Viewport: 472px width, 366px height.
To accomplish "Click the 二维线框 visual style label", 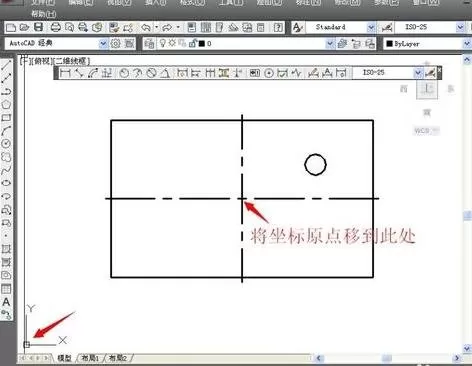I will (71, 61).
